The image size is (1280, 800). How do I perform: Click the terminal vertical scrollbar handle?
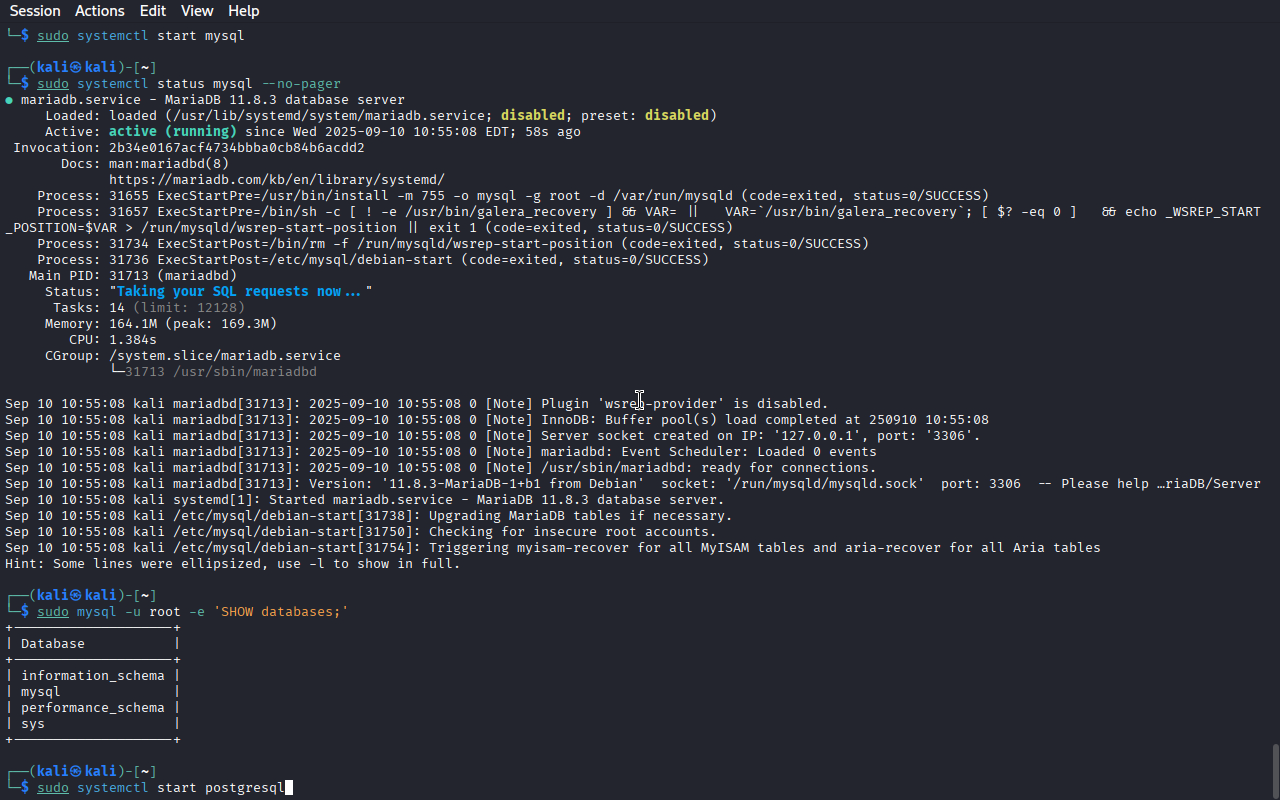tap(1275, 771)
